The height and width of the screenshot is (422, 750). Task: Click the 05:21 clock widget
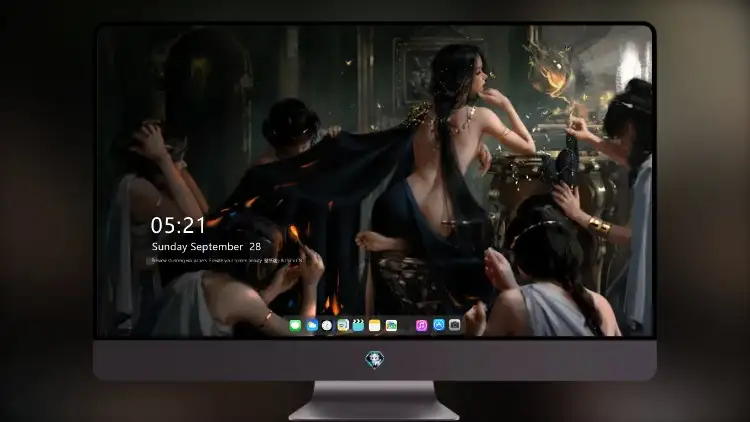coord(178,225)
